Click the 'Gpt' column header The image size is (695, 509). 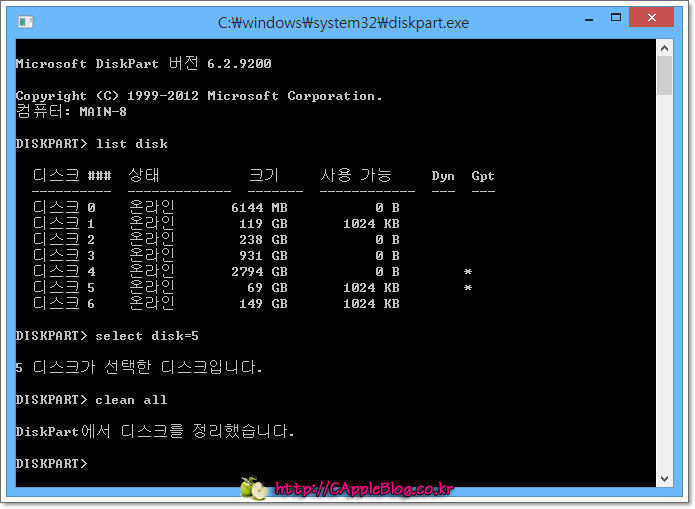point(483,176)
